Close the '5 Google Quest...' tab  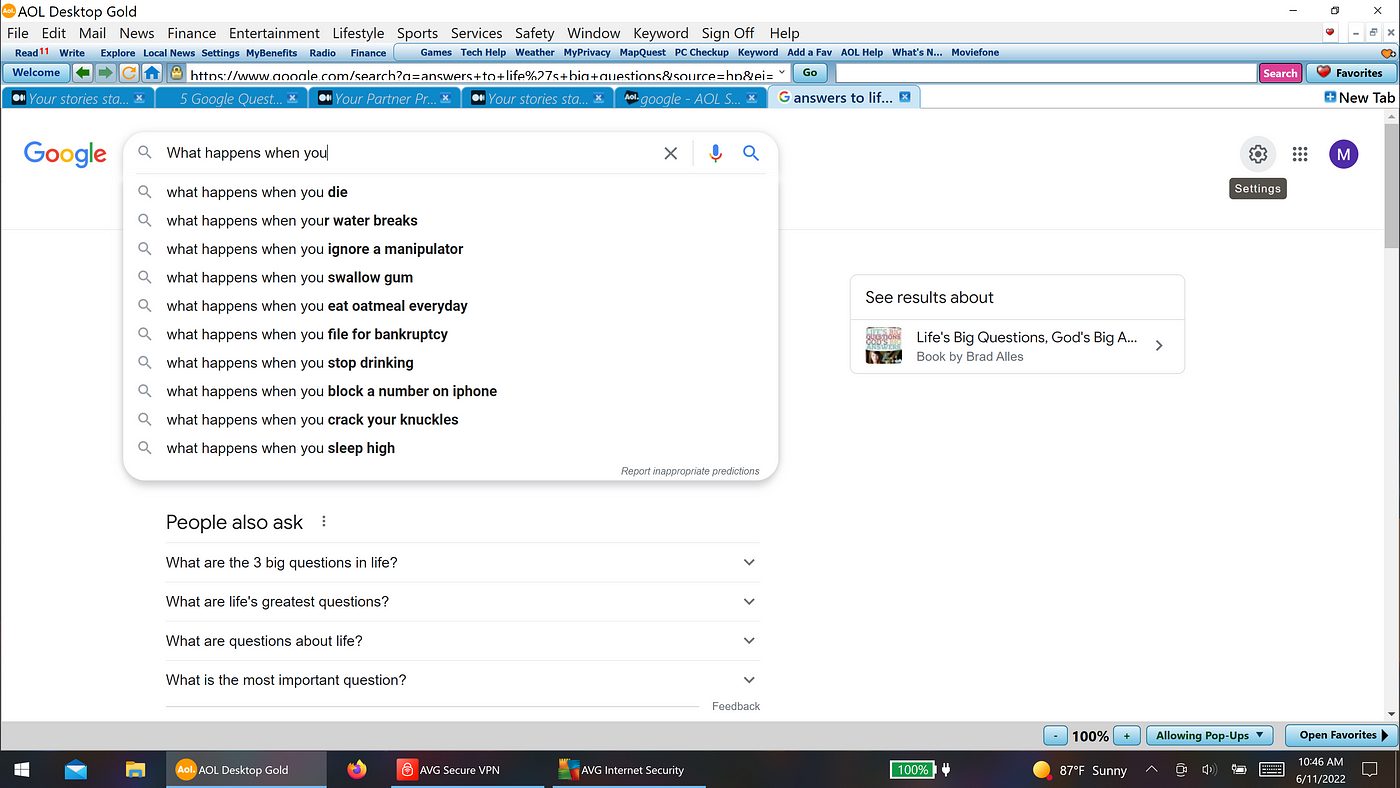coord(292,98)
